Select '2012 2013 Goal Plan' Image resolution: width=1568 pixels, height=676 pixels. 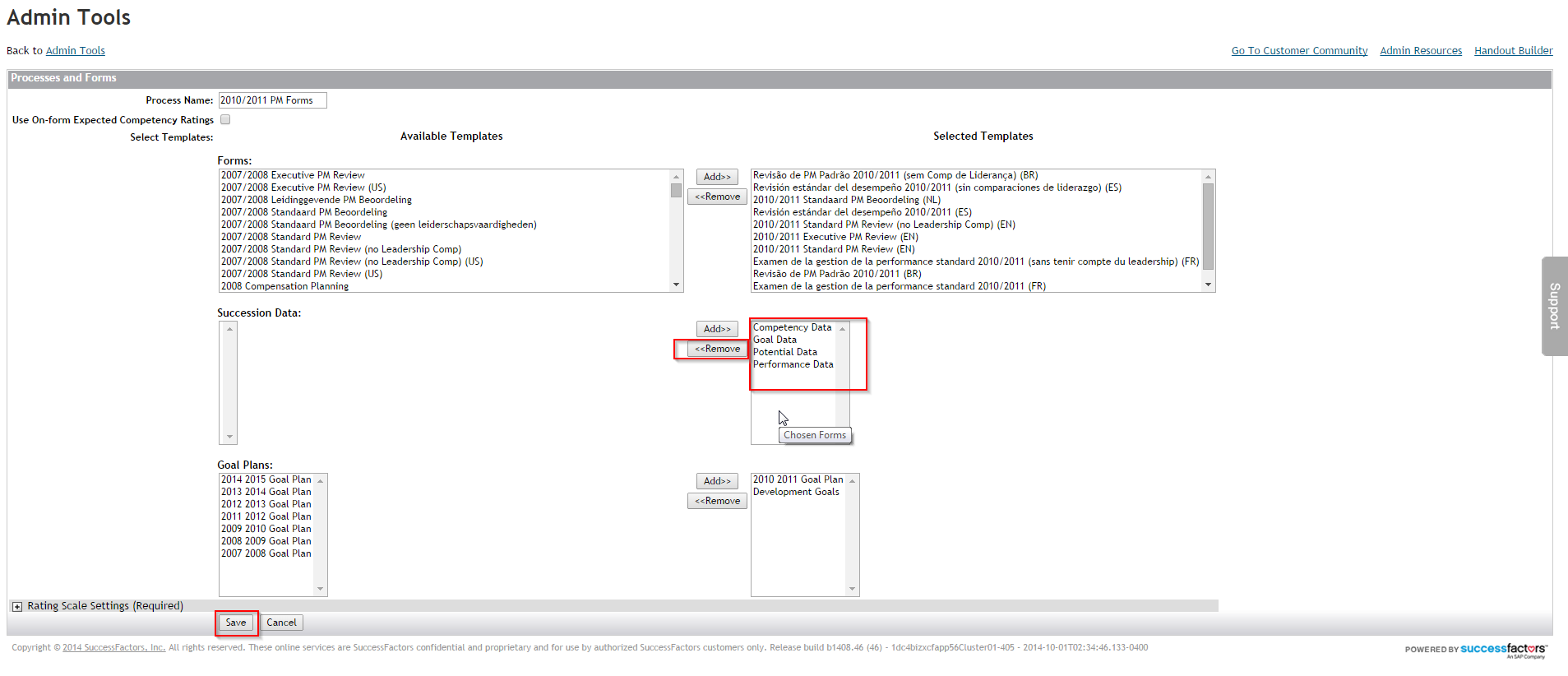tap(267, 504)
